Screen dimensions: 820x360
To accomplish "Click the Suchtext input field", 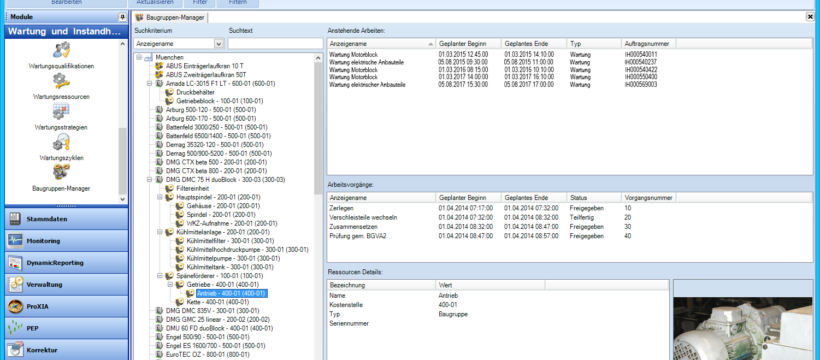I will click(x=275, y=44).
